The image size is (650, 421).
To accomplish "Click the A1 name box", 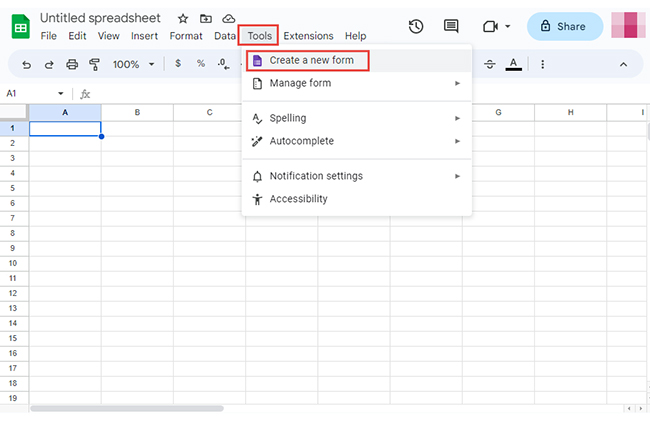I will [29, 94].
